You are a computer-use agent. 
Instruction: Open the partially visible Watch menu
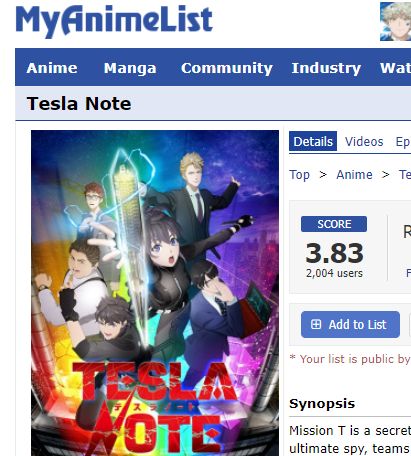[x=395, y=68]
